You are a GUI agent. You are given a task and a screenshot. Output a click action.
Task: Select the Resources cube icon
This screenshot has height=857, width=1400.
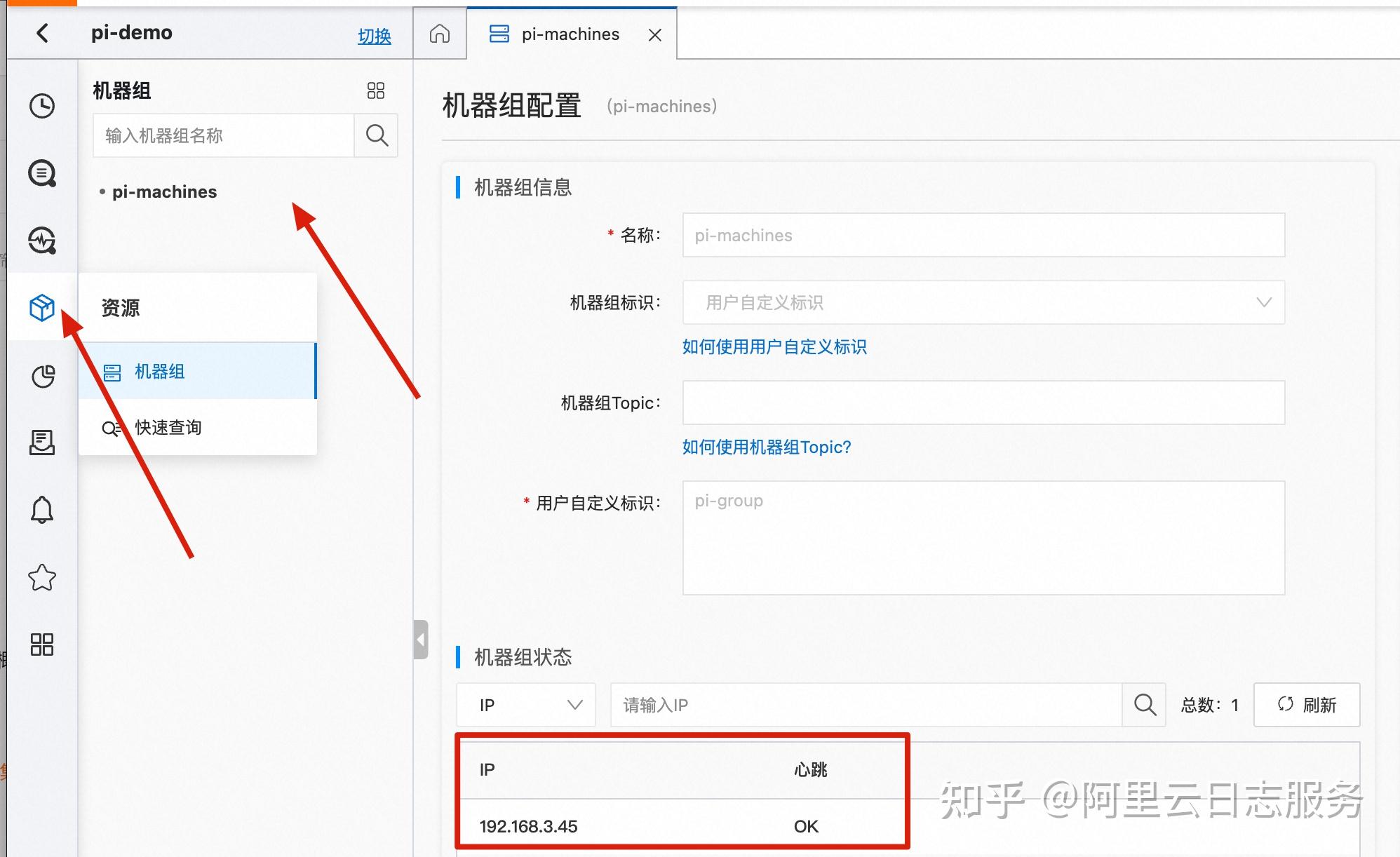42,307
